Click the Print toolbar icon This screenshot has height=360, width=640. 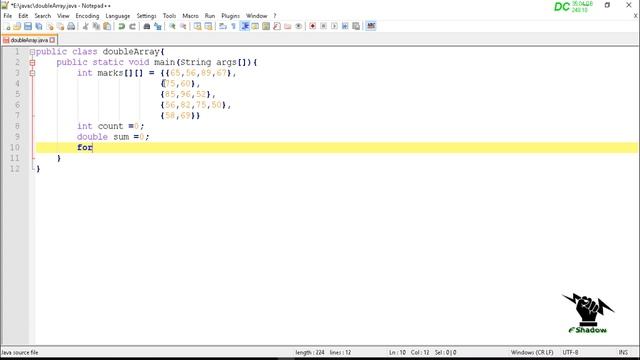(71, 26)
